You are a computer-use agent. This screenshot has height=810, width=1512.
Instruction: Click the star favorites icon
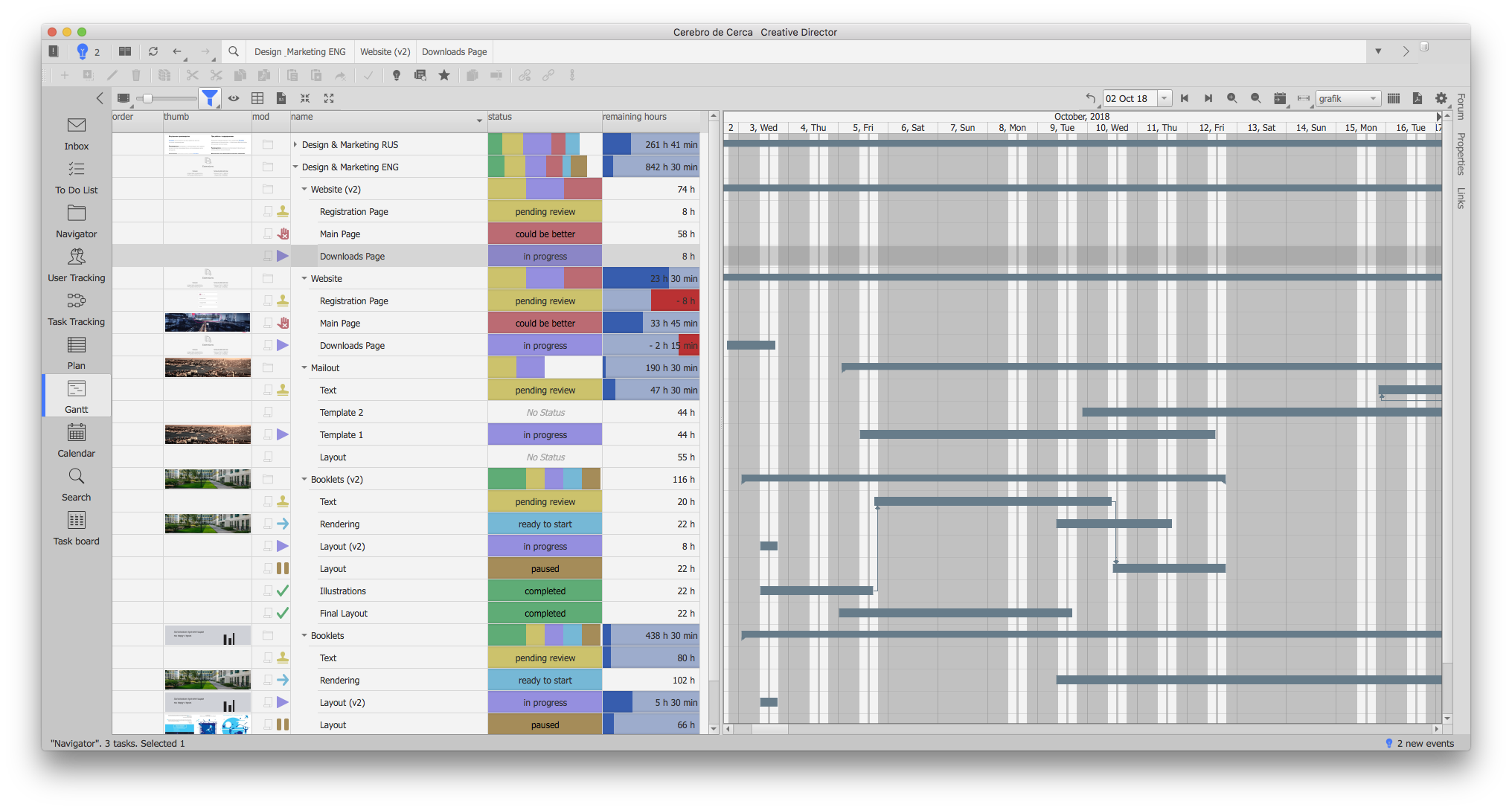[x=444, y=75]
